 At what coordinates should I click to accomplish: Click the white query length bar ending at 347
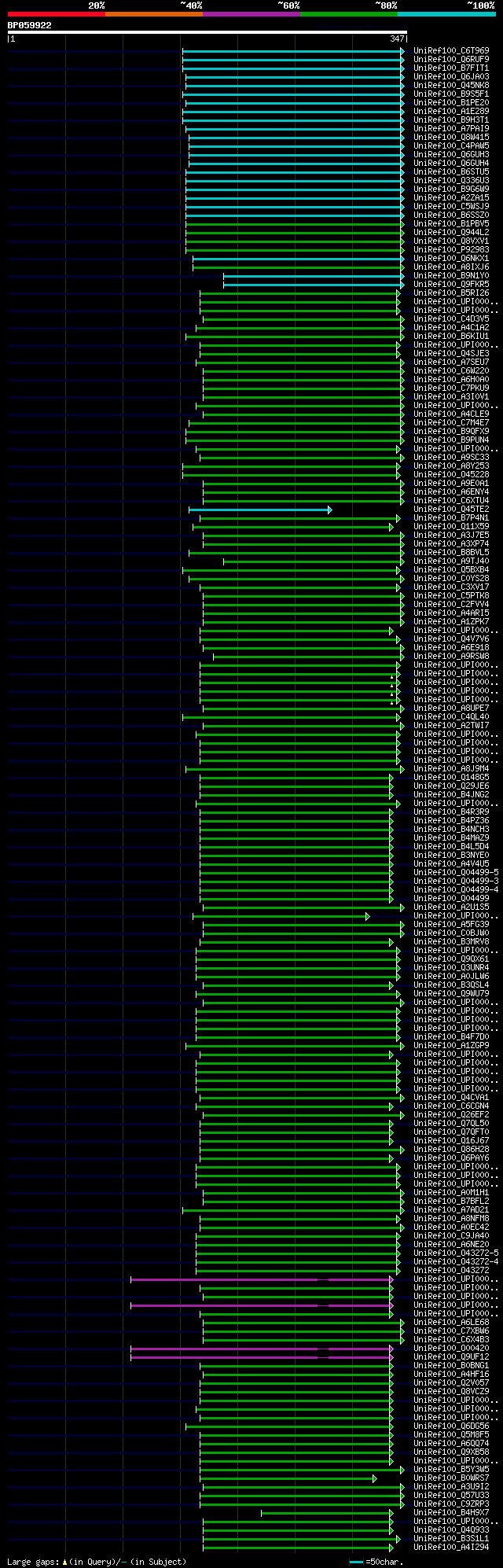(x=207, y=32)
